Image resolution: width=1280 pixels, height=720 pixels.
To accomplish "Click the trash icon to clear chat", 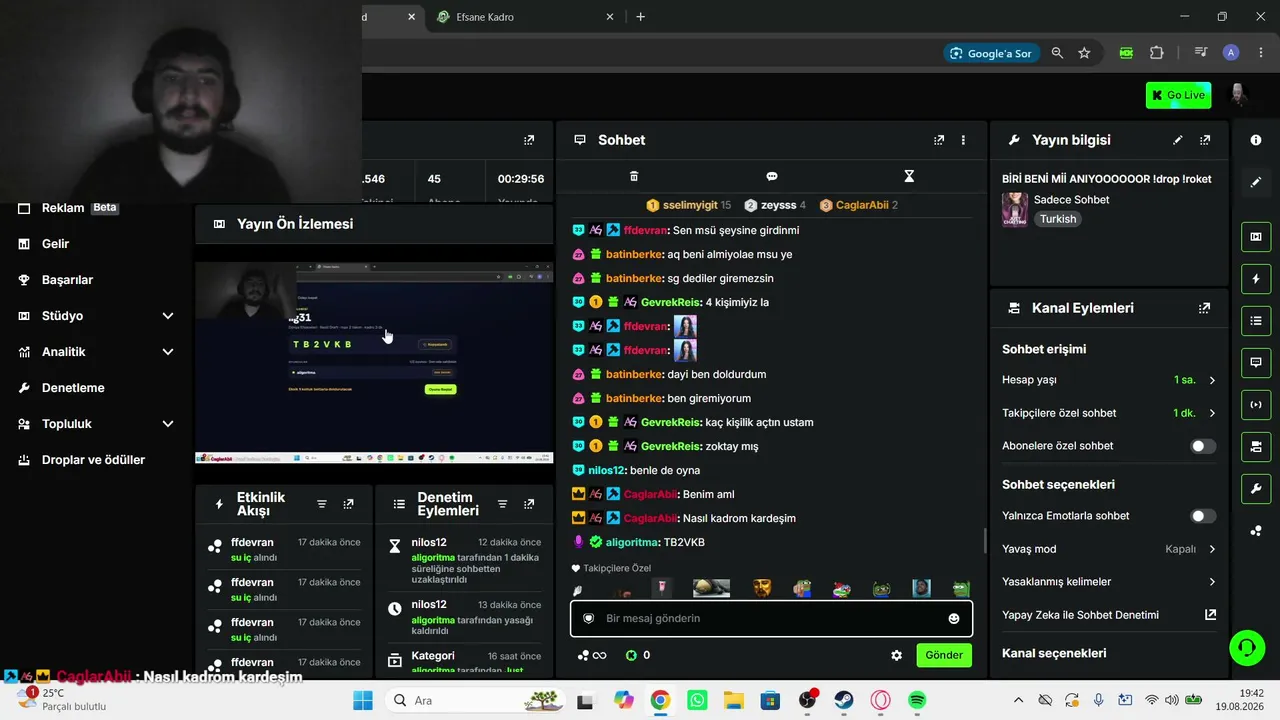I will pos(634,176).
